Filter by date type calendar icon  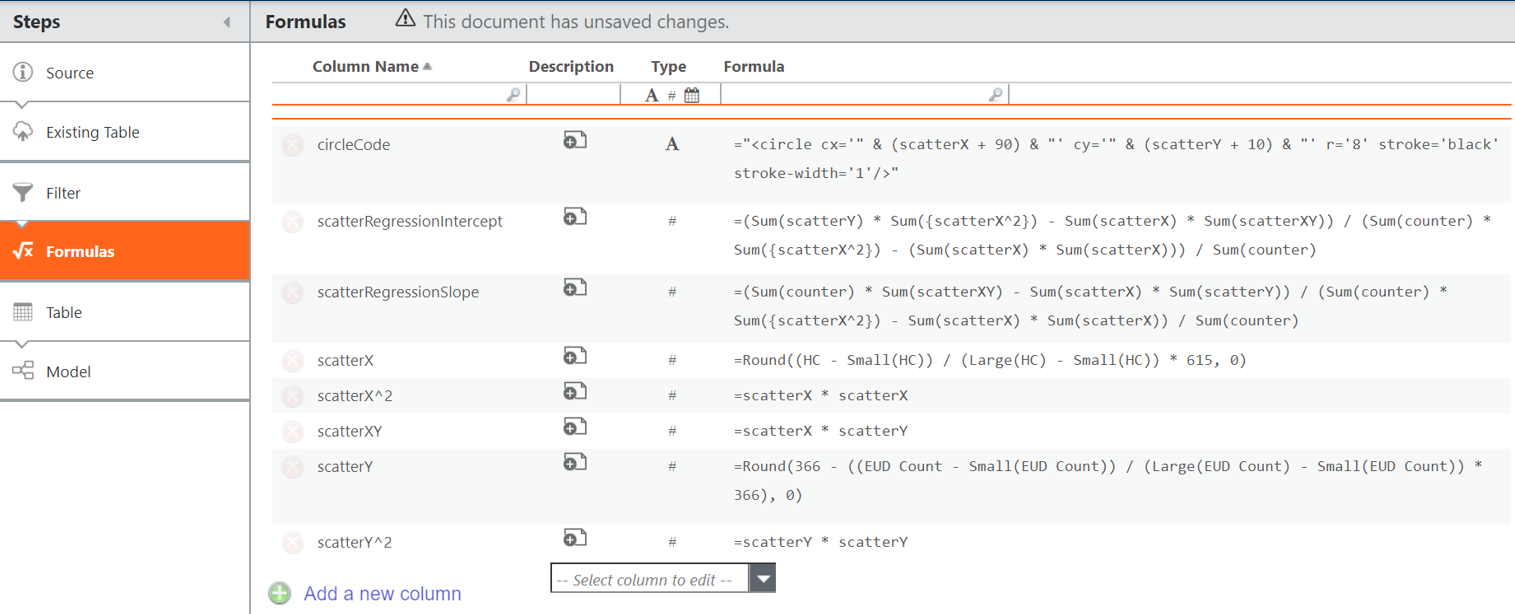pos(692,95)
